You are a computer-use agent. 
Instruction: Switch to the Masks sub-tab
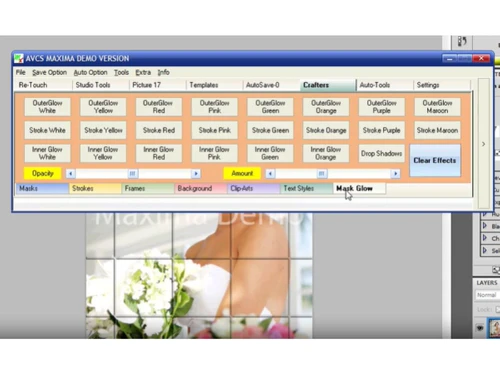(42, 188)
